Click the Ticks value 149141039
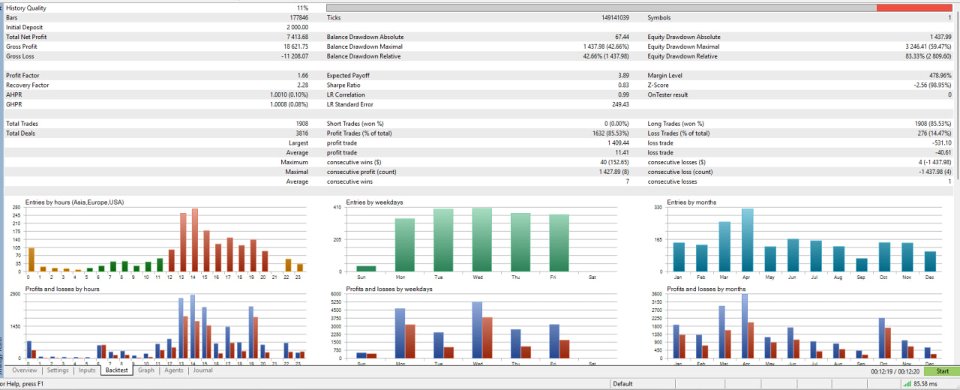The width and height of the screenshot is (960, 390). tap(615, 18)
